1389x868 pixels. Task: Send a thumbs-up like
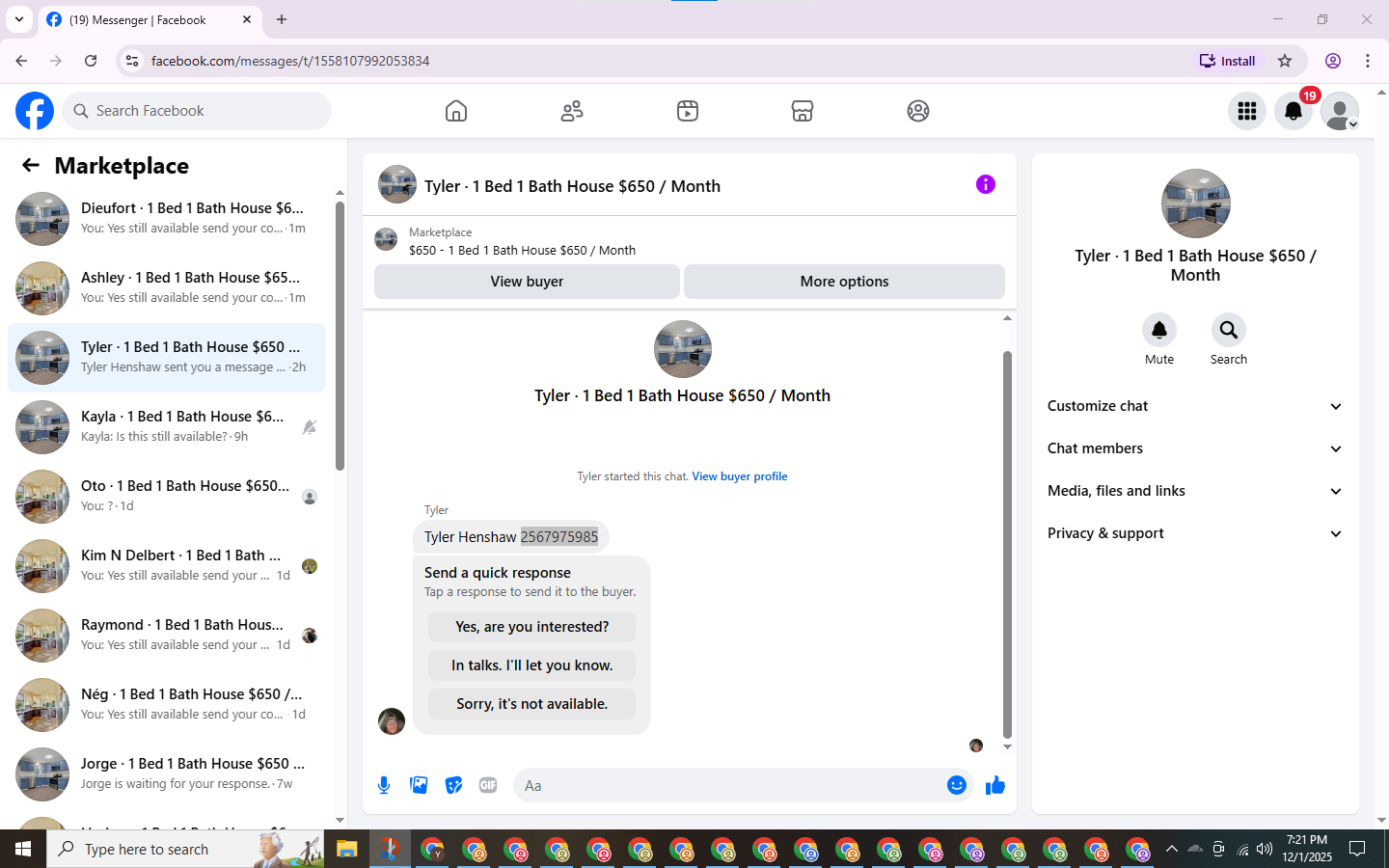coord(995,785)
